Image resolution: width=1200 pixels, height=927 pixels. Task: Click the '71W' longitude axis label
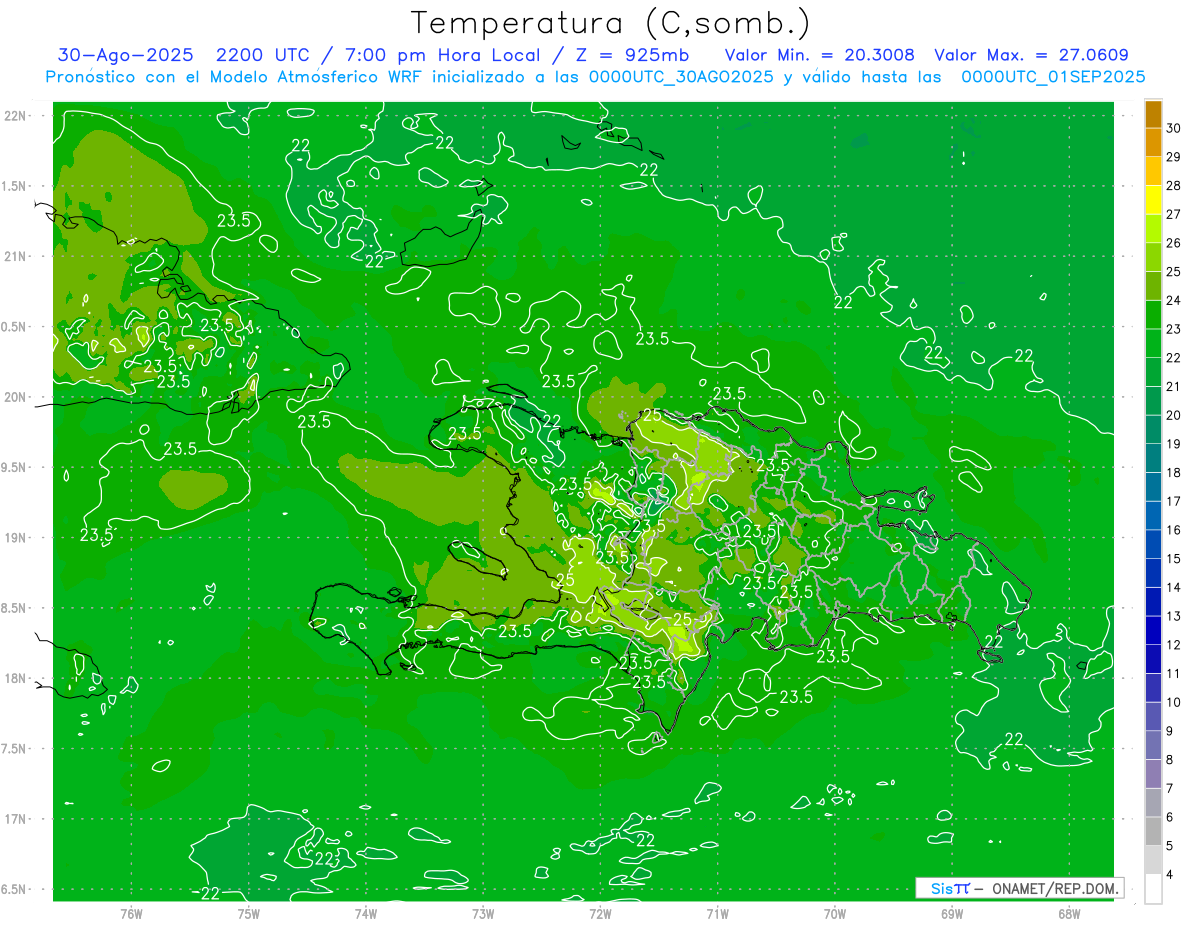tap(717, 913)
